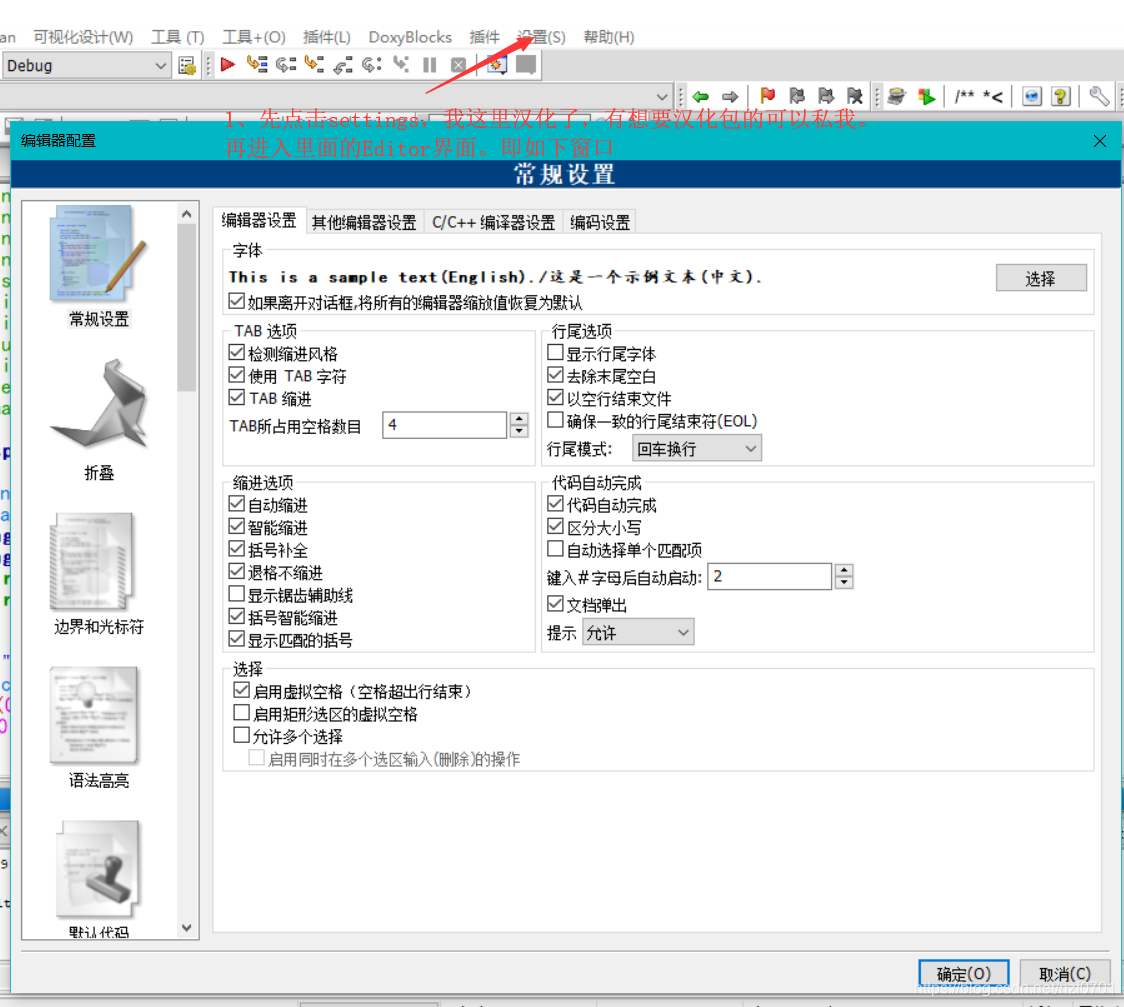Screen dimensions: 1124x1007
Task: Check the 允许多个选择 option
Action: click(238, 735)
